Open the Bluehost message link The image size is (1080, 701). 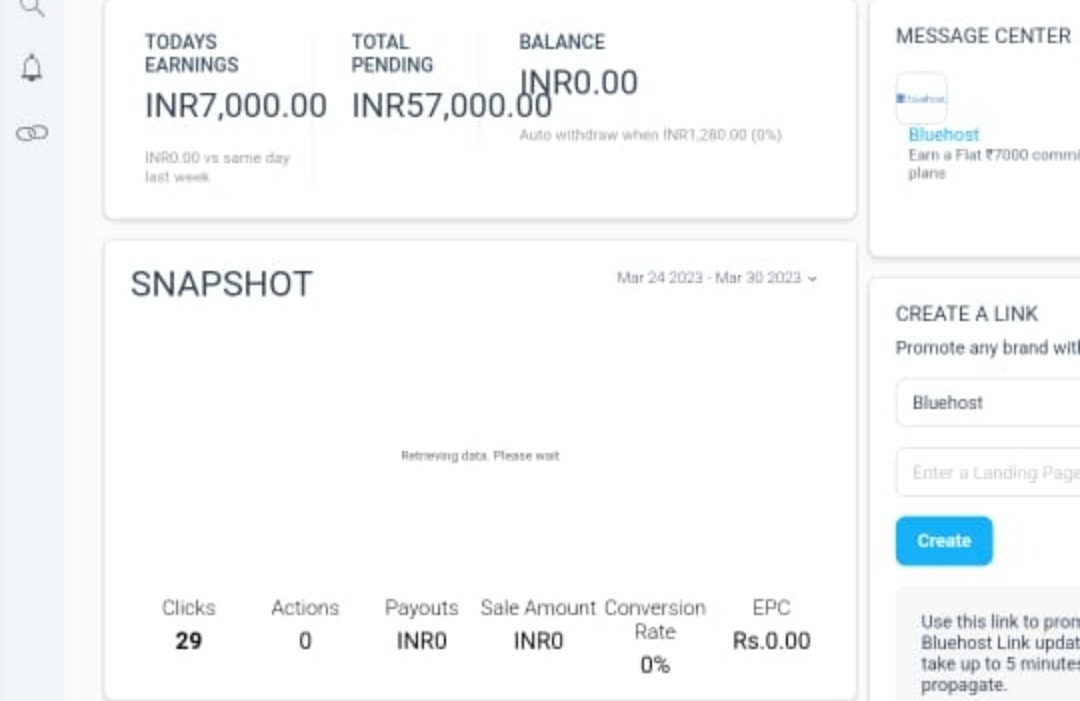click(943, 135)
